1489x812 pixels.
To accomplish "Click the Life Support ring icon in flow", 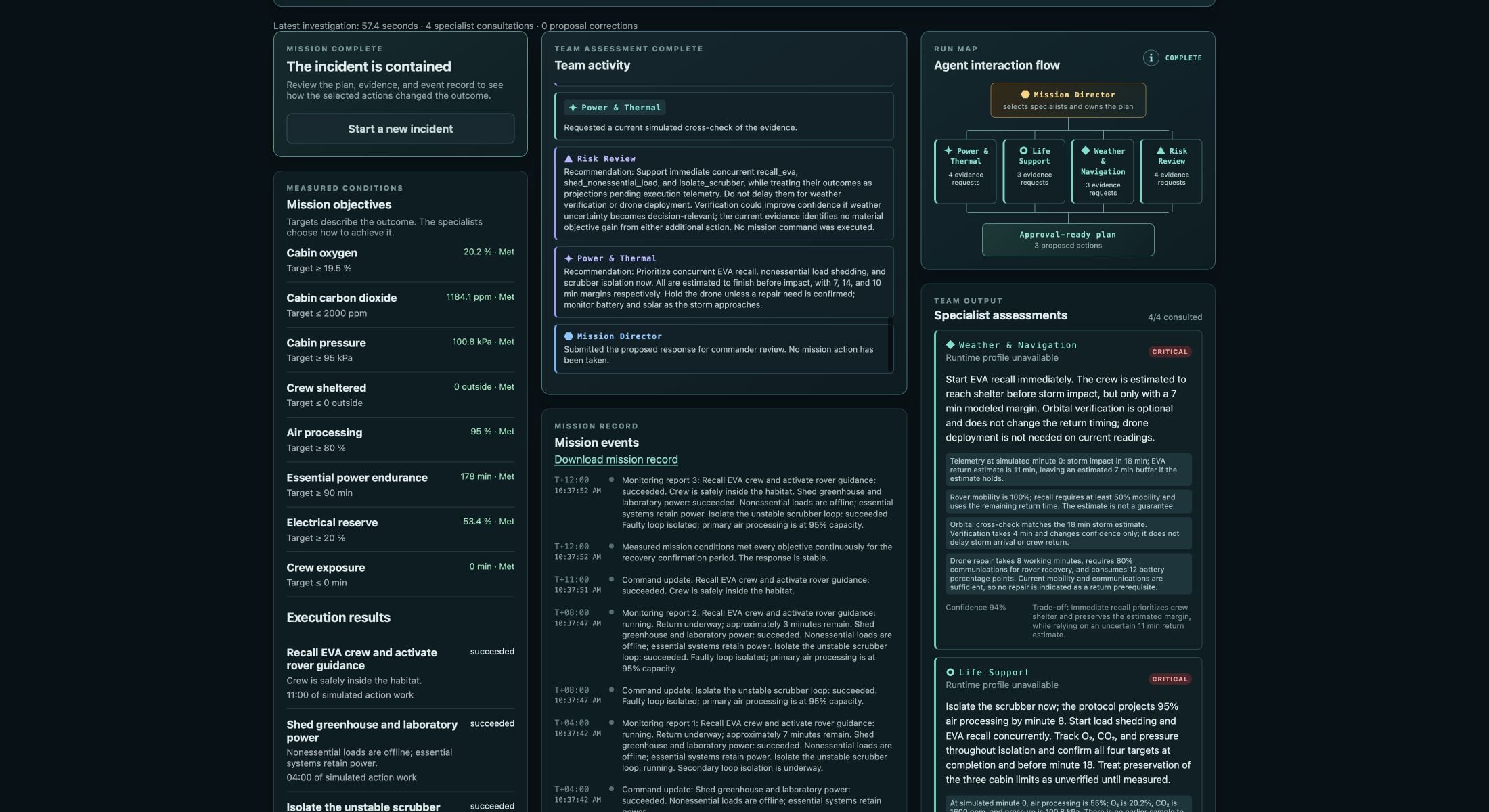I will (x=1023, y=151).
